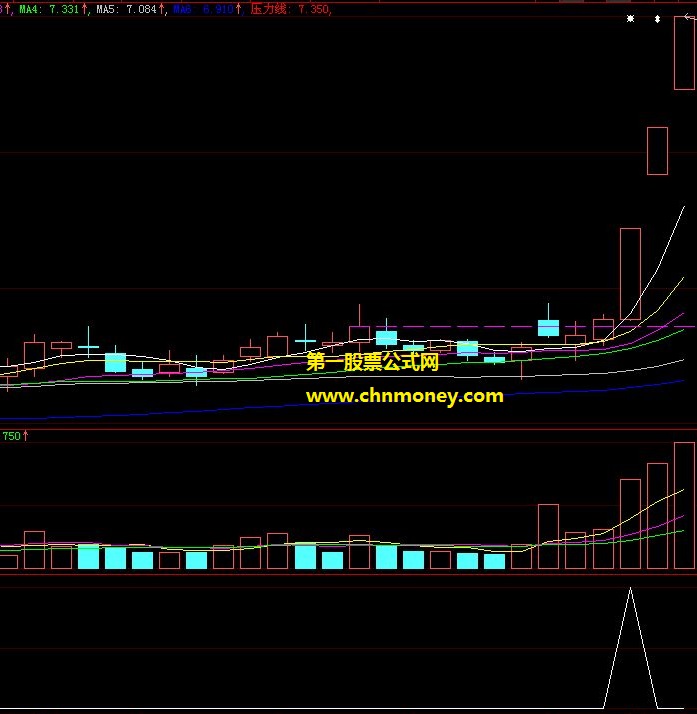697x714 pixels.
Task: Click the left-pointing arrow at the latest candle
Action: (689, 17)
